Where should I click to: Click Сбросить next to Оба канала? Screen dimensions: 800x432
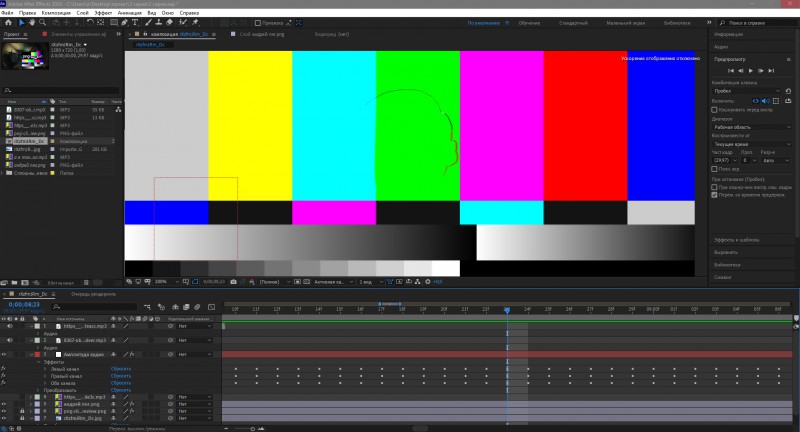pos(121,383)
